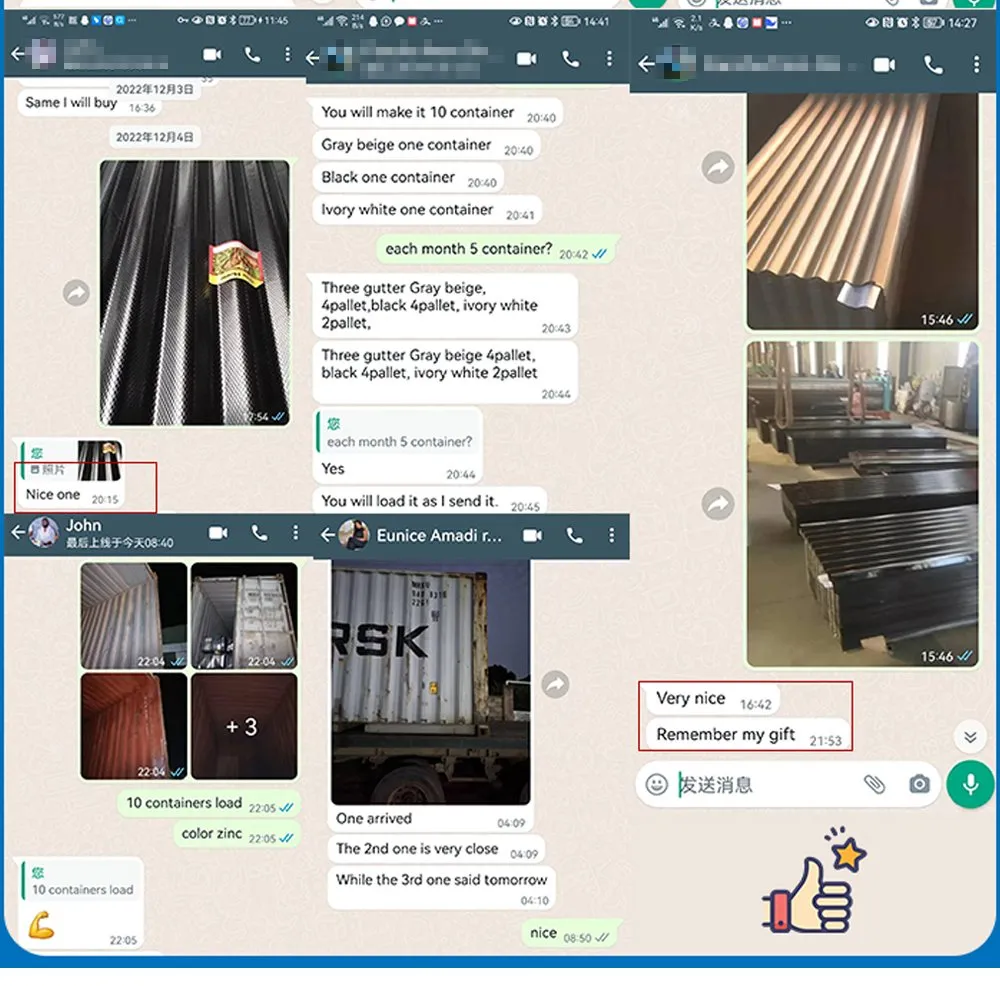1000x986 pixels.
Task: Tap forward arrow beside the Maersk container photo
Action: click(x=555, y=684)
